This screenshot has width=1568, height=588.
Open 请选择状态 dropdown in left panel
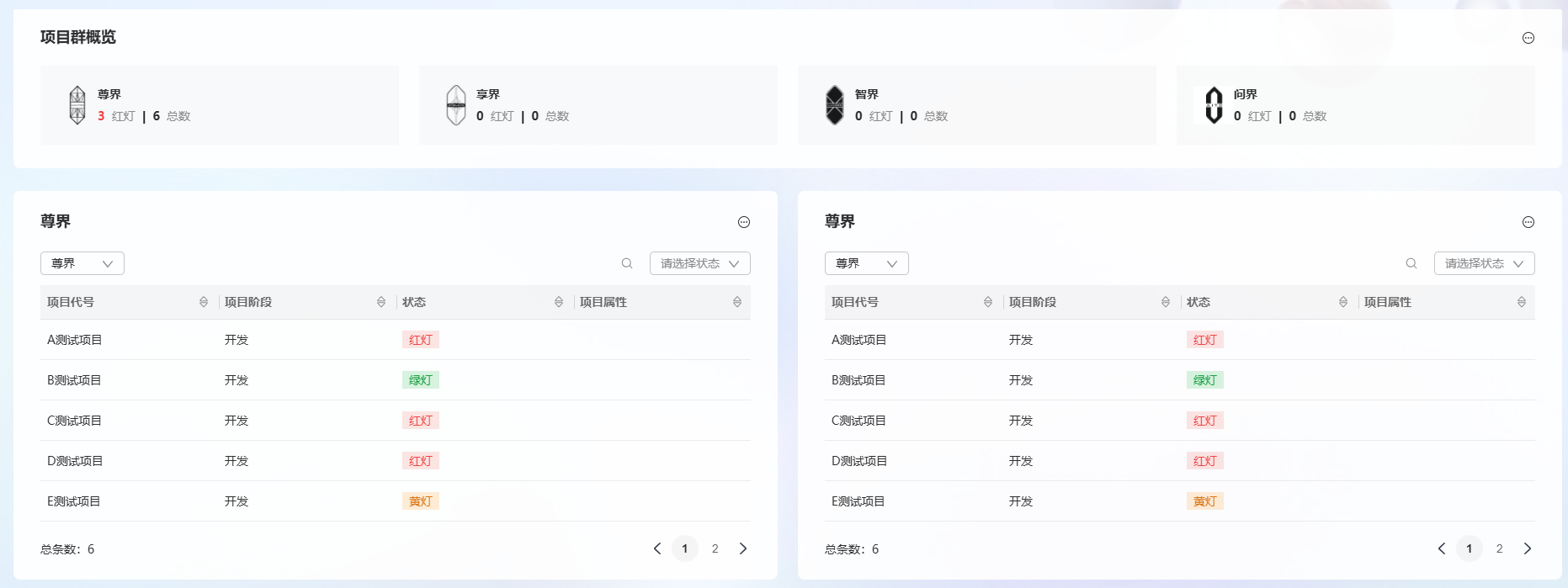(x=700, y=263)
